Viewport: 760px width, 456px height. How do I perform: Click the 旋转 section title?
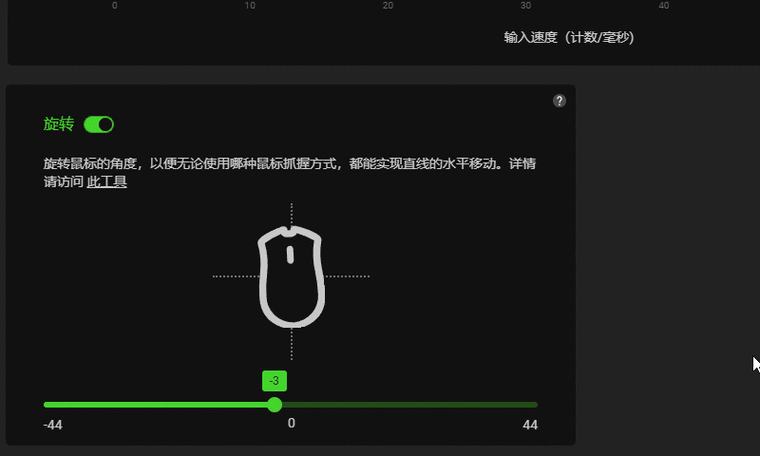59,124
